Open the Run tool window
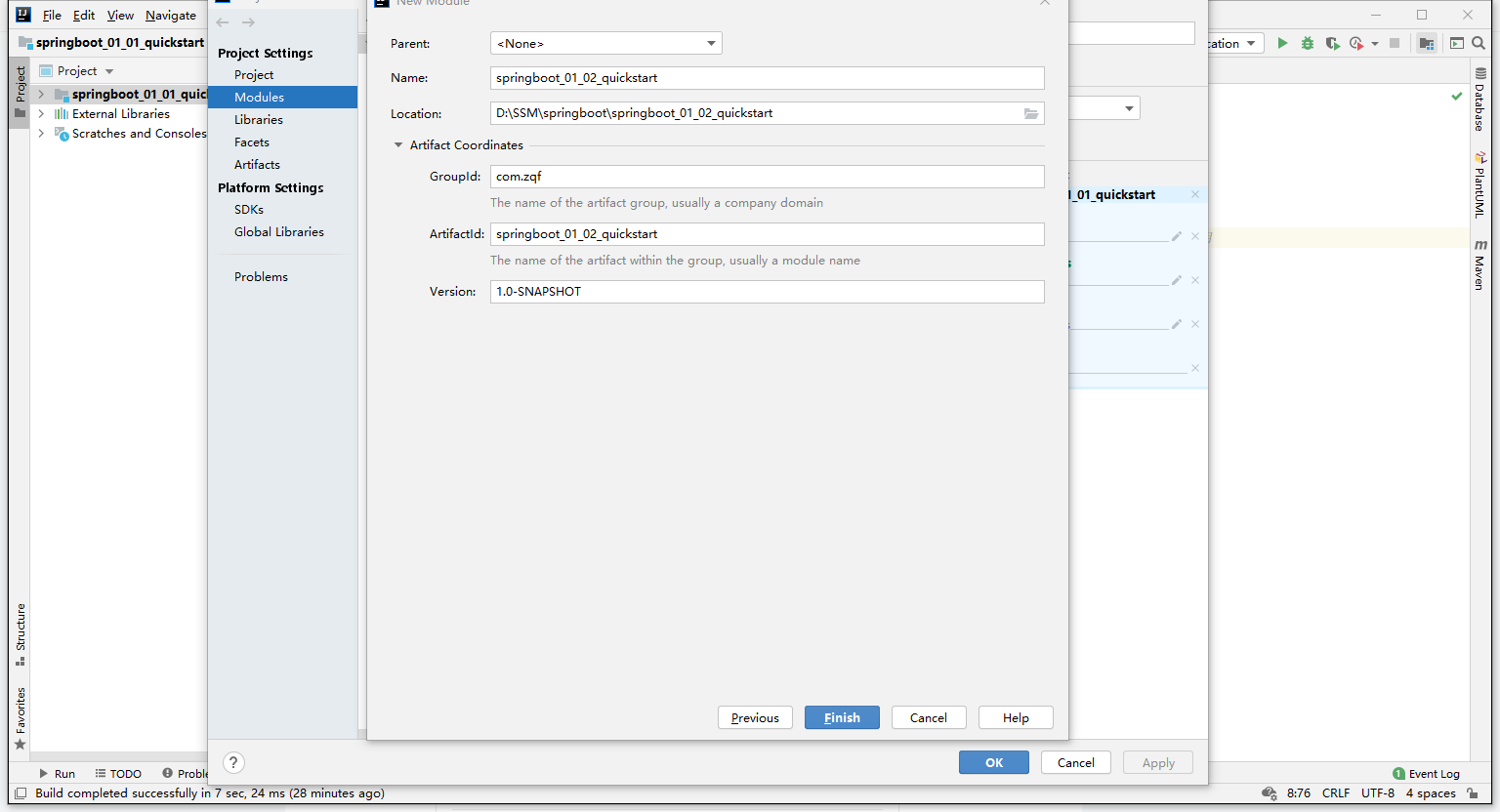 point(57,774)
